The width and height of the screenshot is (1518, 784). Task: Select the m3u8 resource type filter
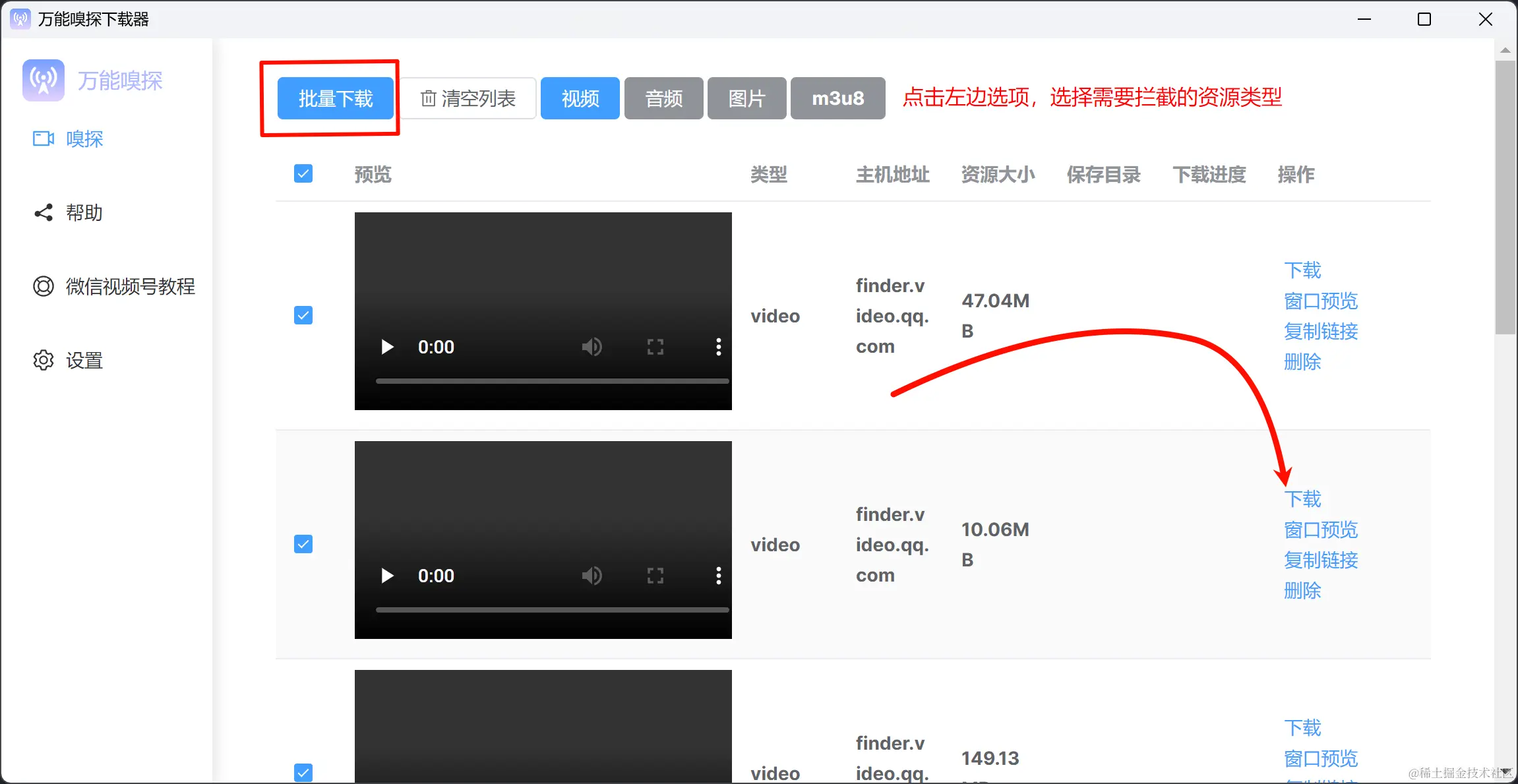837,98
